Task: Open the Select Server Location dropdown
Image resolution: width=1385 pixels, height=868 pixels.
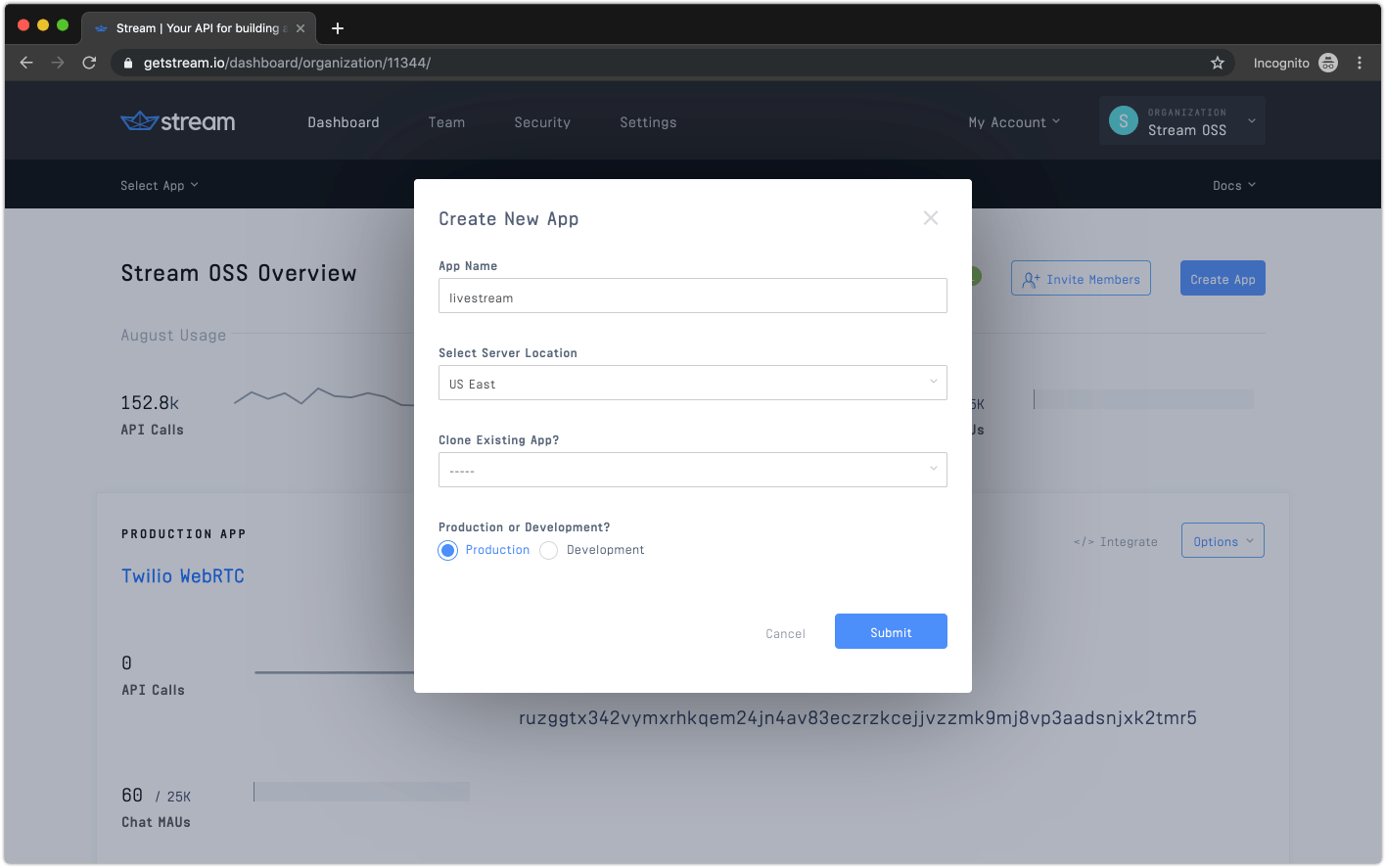Action: point(693,383)
